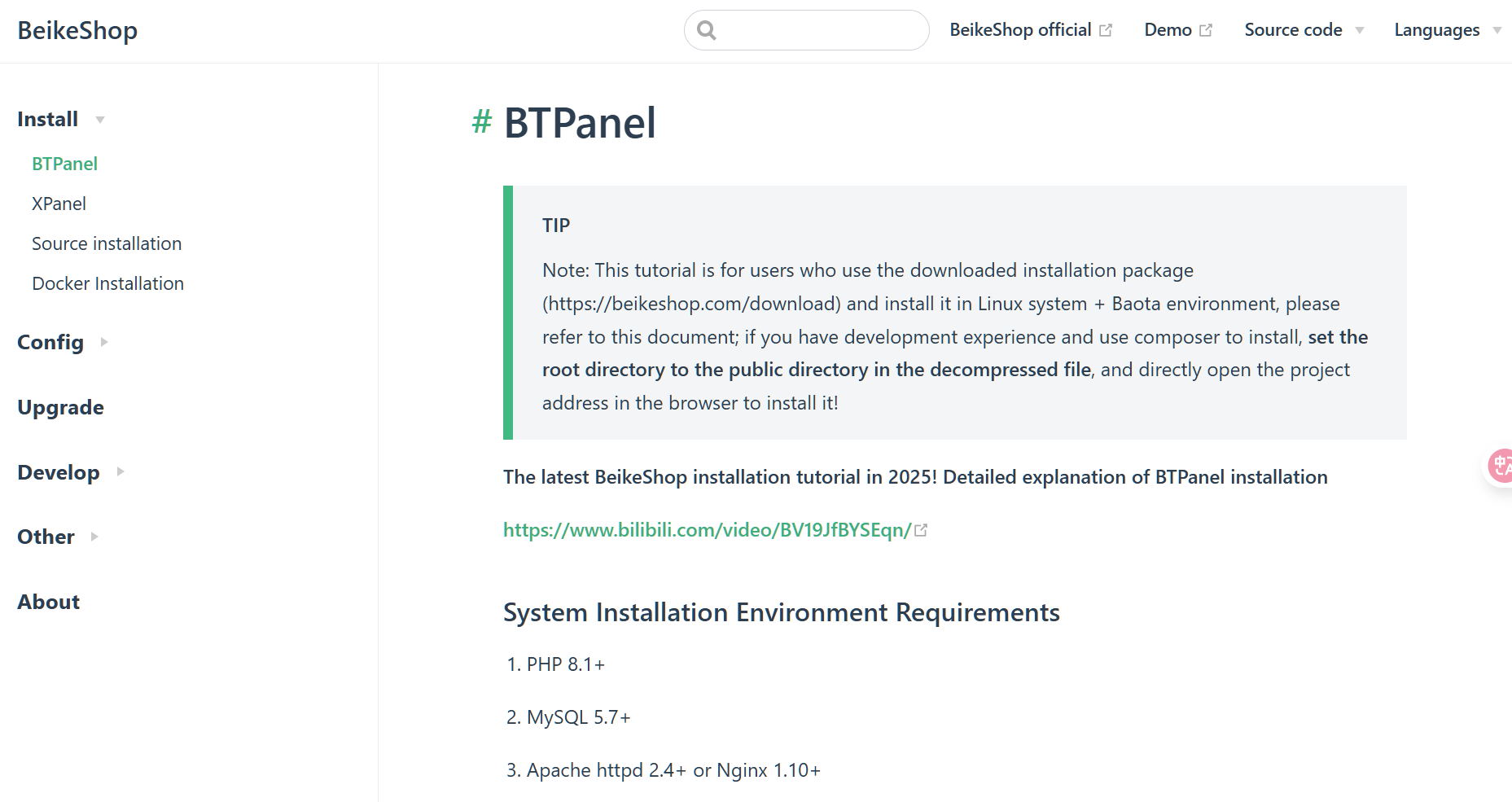Image resolution: width=1512 pixels, height=802 pixels.
Task: Open the About section
Action: (x=48, y=602)
